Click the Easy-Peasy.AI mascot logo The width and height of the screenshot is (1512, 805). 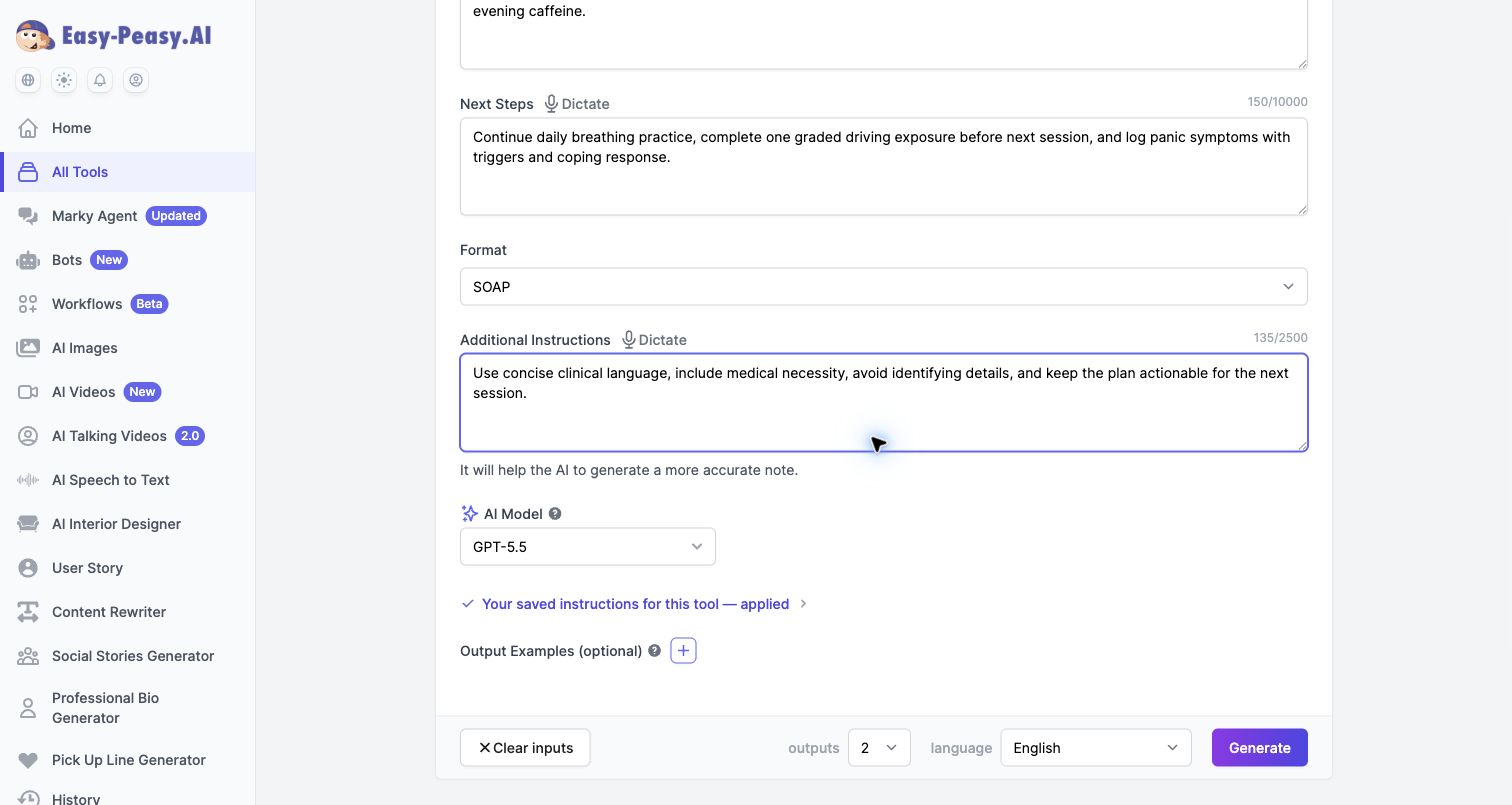click(35, 37)
